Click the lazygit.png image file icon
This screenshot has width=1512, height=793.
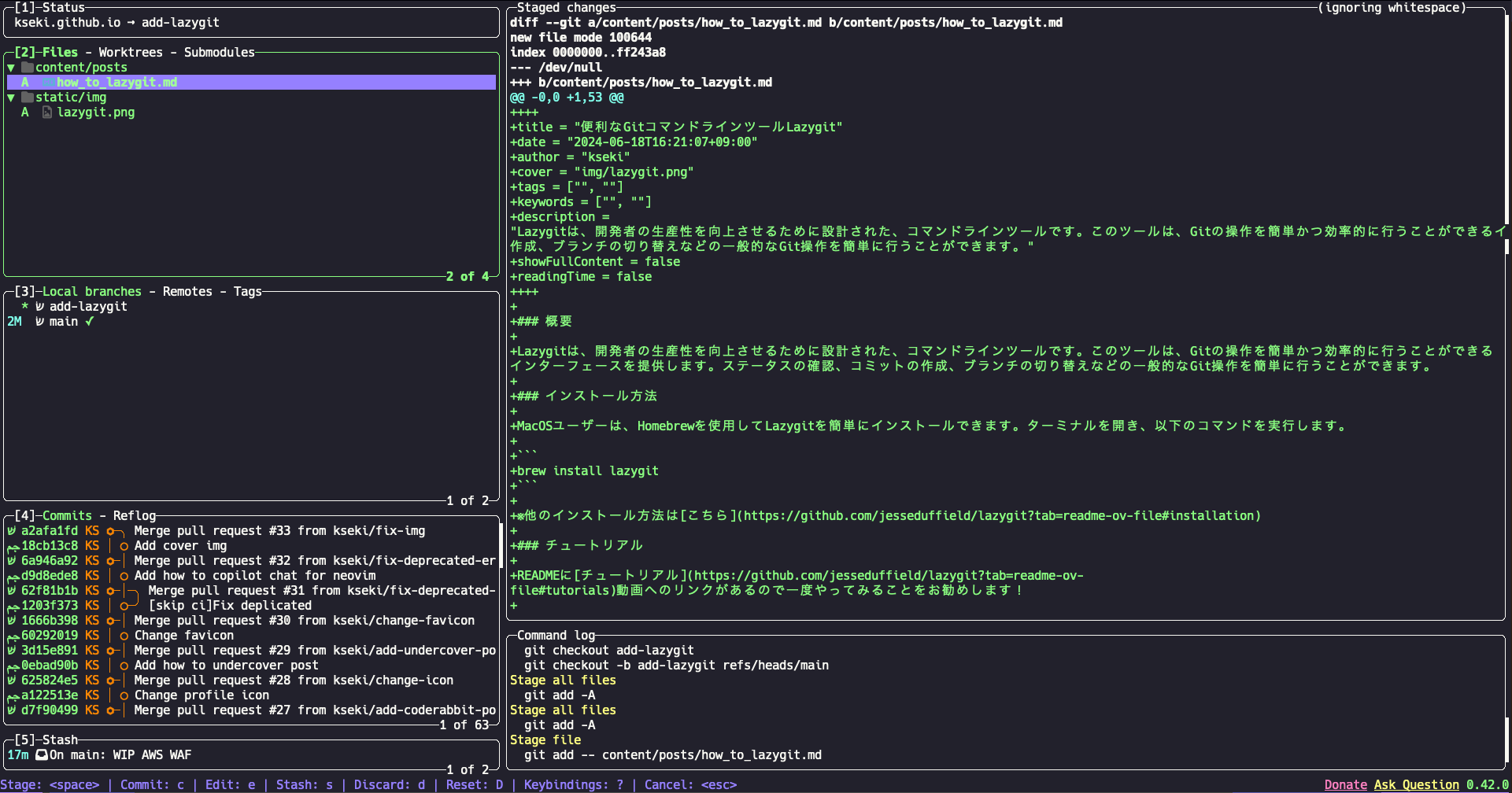tap(47, 112)
